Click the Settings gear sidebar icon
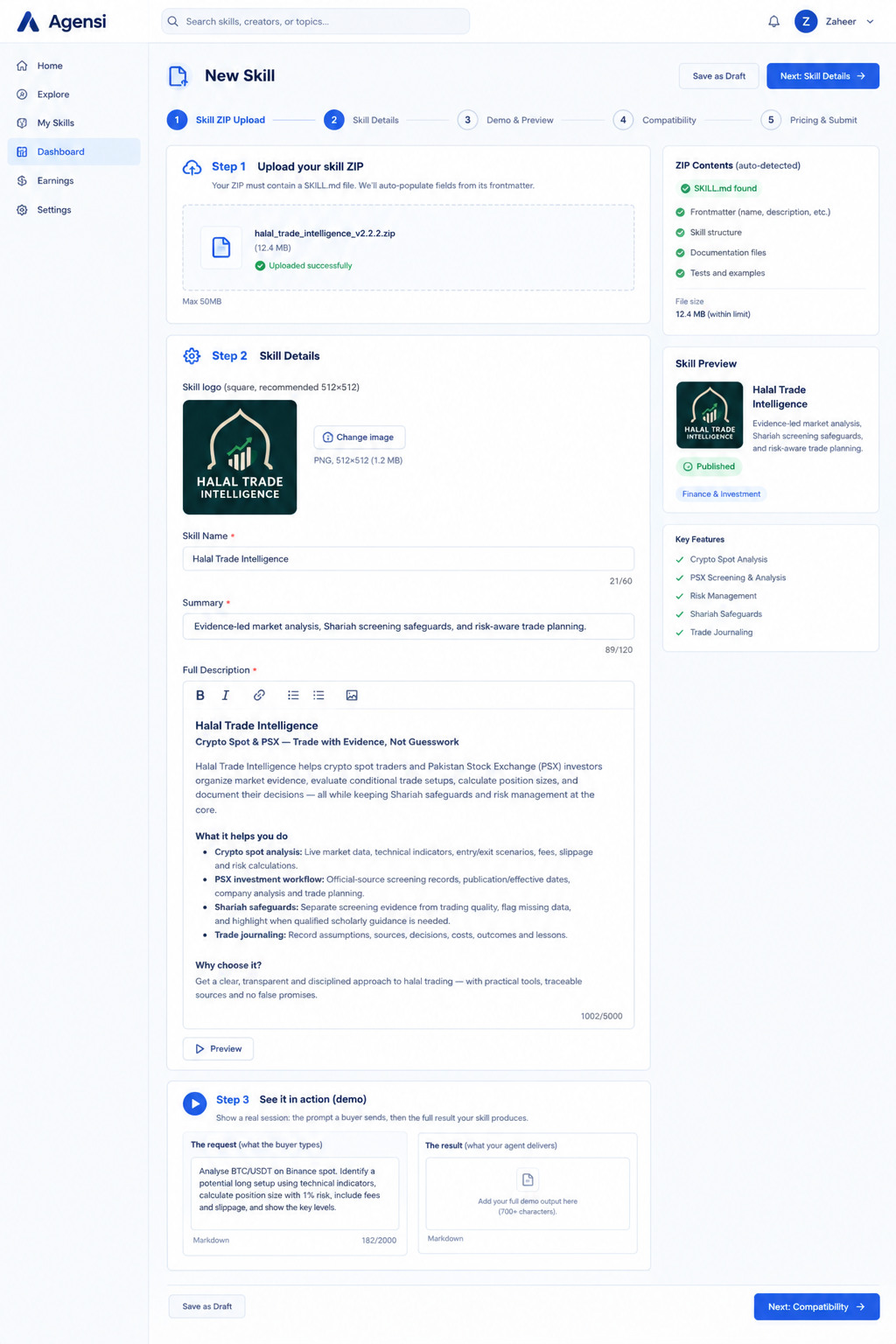This screenshot has height=1344, width=896. click(x=22, y=210)
